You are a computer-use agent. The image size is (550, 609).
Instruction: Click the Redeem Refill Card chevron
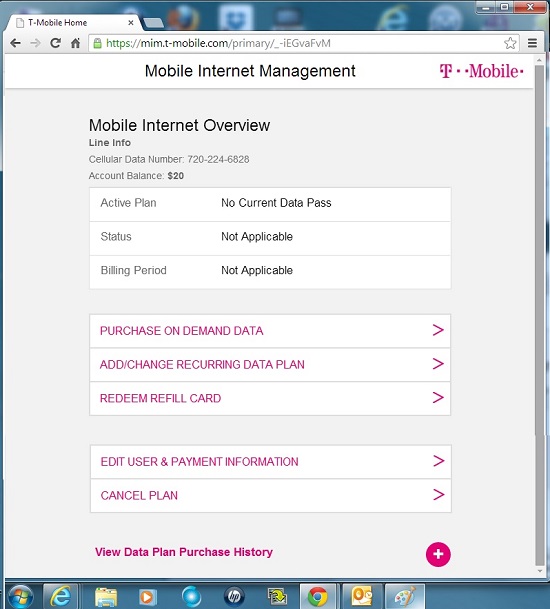tap(438, 398)
